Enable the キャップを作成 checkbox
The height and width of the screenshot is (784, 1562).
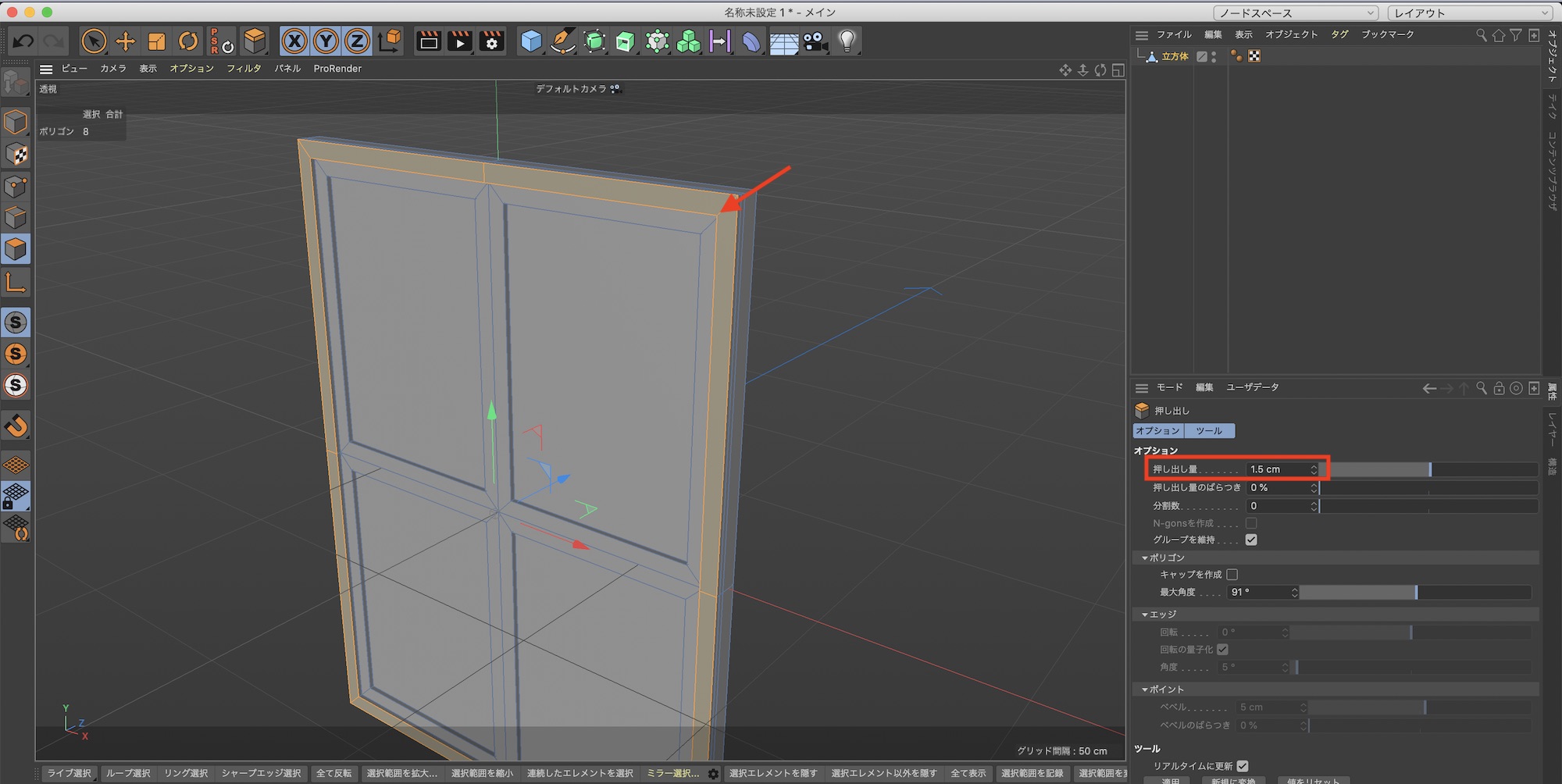[x=1232, y=575]
